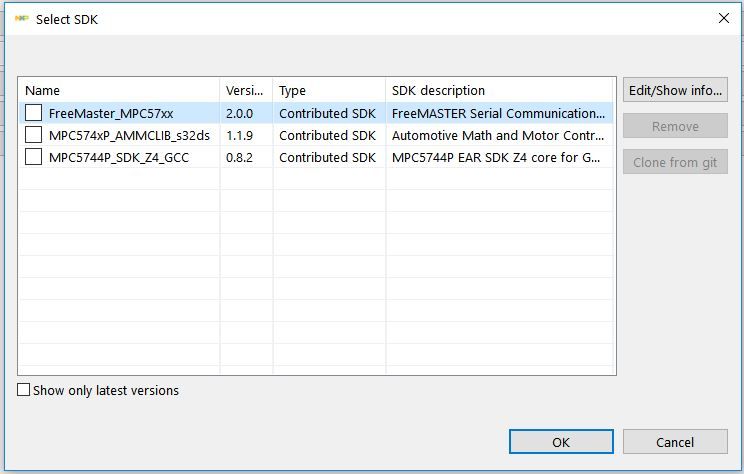This screenshot has width=744, height=474.
Task: Sort by the Name column header
Action: pyautogui.click(x=118, y=90)
